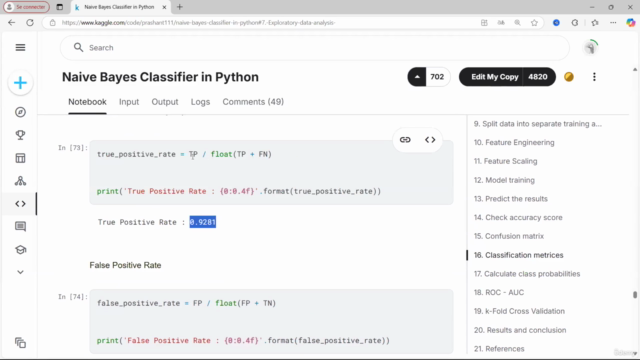Open the three-dot notebook options menu
Viewport: 640px width, 360px height.
[x=594, y=77]
